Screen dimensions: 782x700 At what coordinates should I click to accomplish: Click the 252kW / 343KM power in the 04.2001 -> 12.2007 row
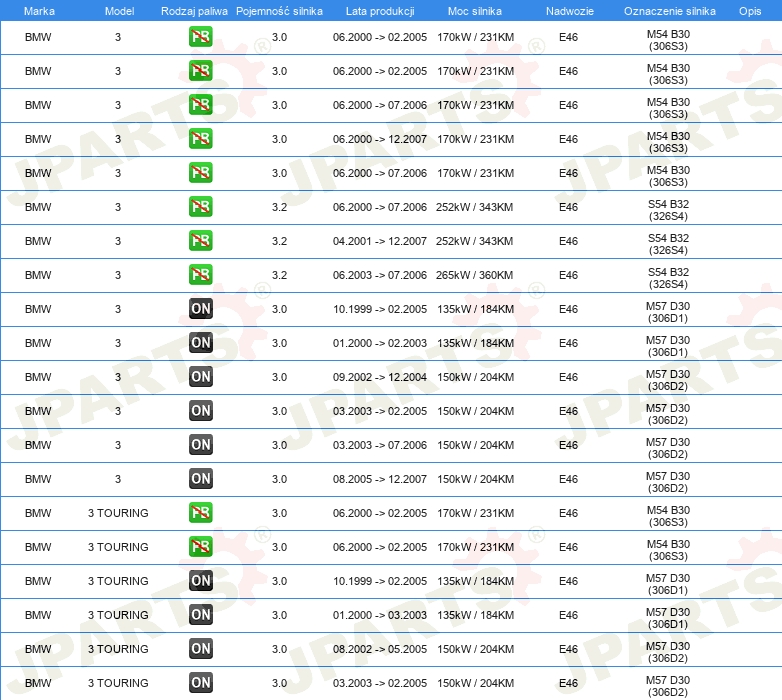click(x=474, y=241)
